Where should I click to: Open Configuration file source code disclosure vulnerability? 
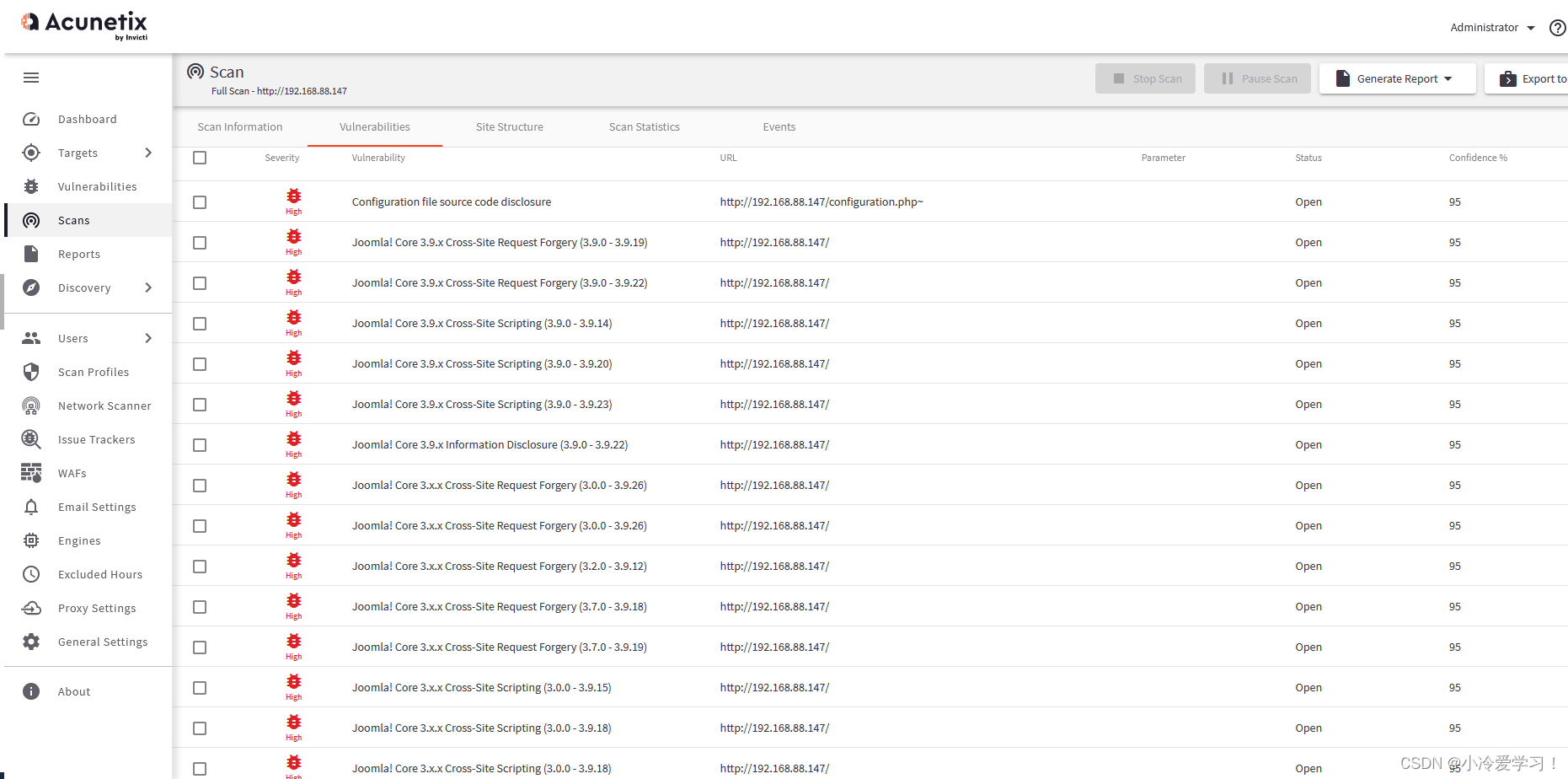(x=452, y=202)
